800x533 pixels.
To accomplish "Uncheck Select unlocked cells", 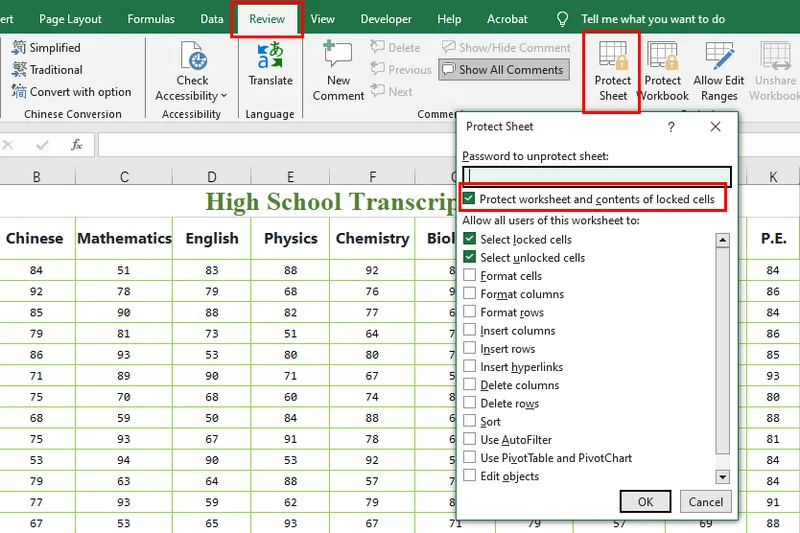I will click(x=469, y=257).
